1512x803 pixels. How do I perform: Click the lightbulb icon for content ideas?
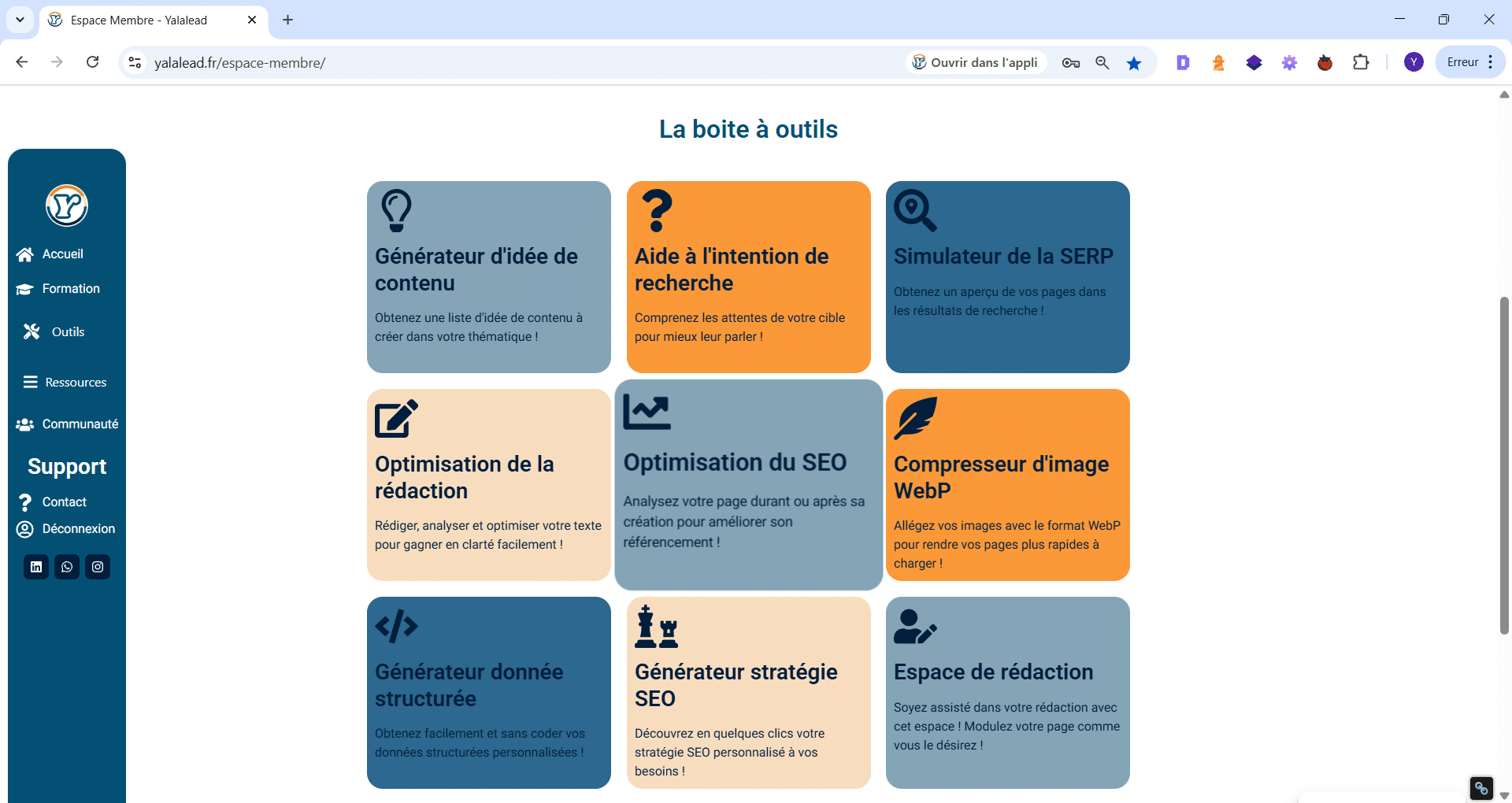pos(396,210)
